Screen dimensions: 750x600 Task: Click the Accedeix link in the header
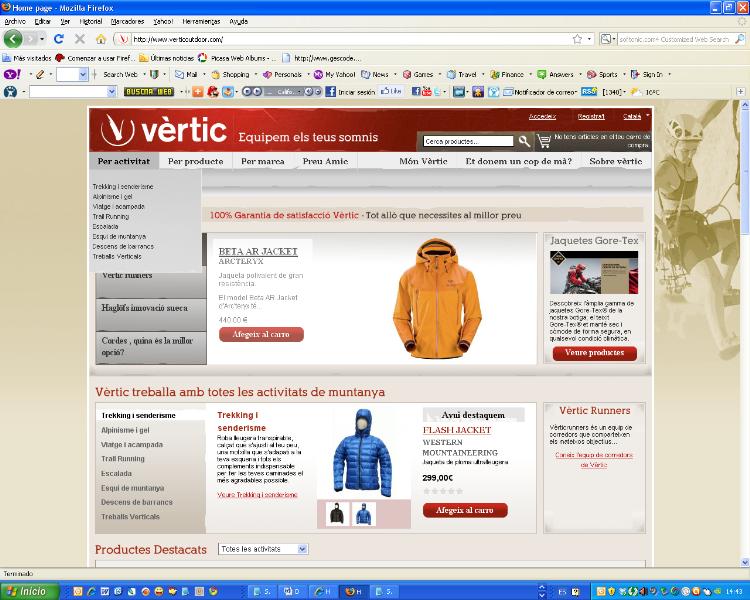542,116
